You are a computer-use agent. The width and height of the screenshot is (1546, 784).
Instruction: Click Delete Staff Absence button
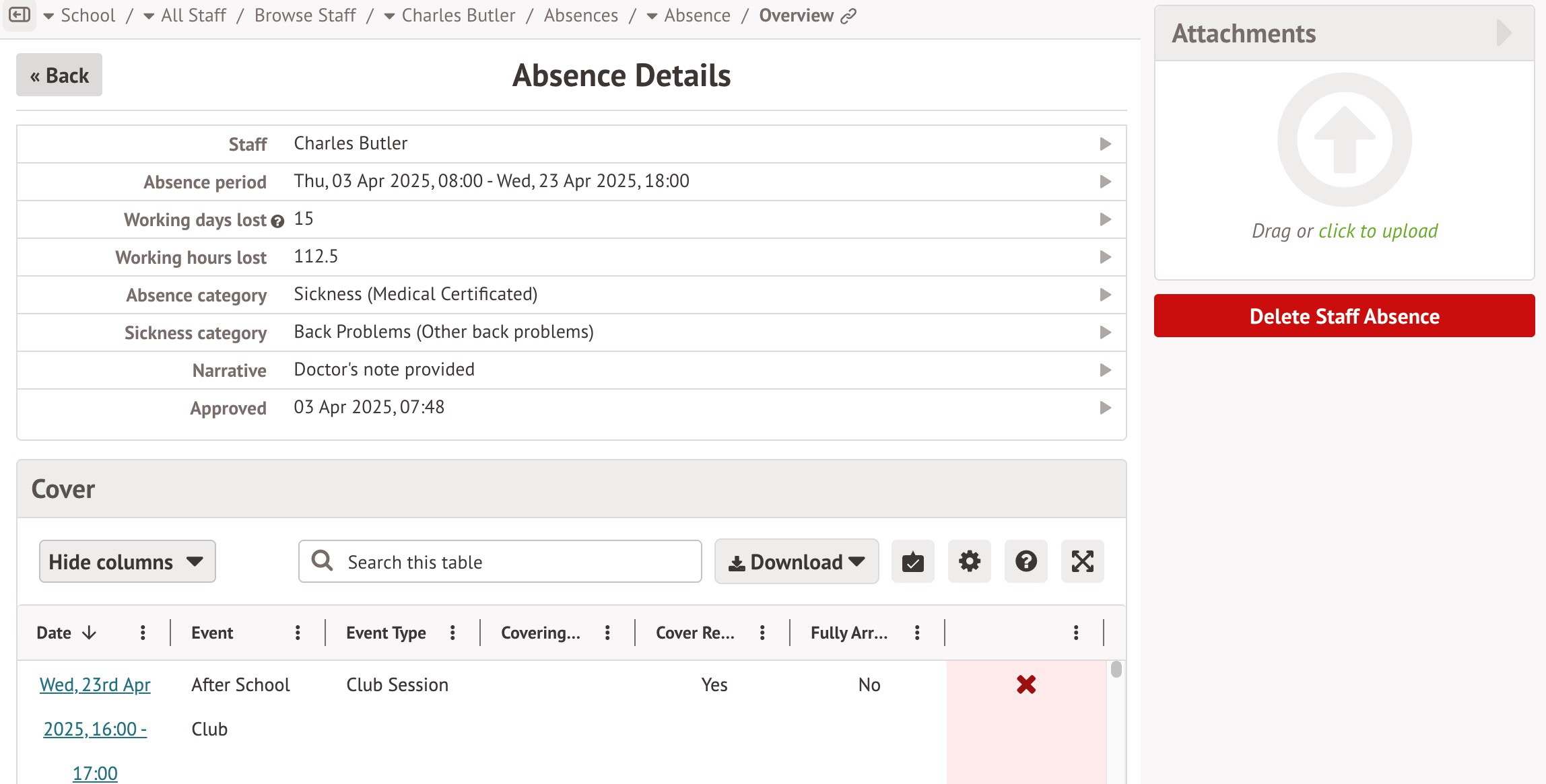coord(1344,316)
